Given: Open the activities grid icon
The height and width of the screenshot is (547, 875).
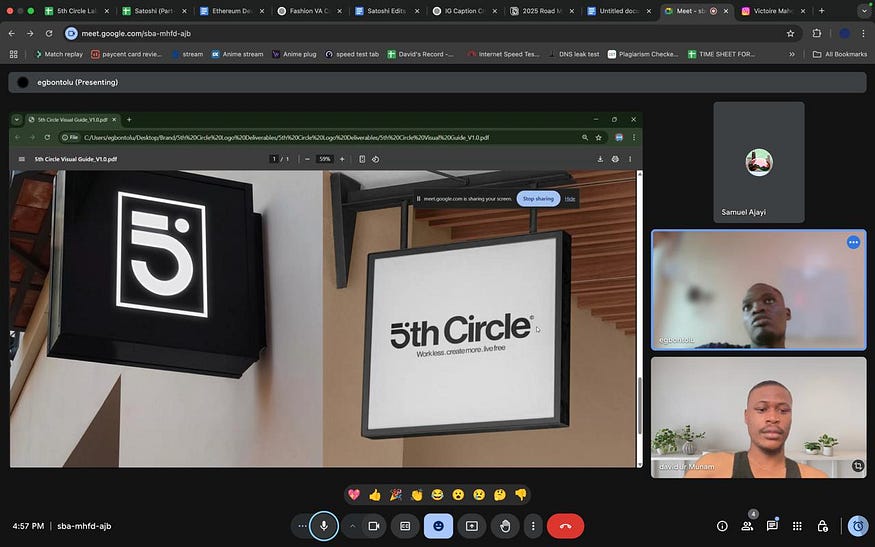Looking at the screenshot, I should click(x=797, y=526).
